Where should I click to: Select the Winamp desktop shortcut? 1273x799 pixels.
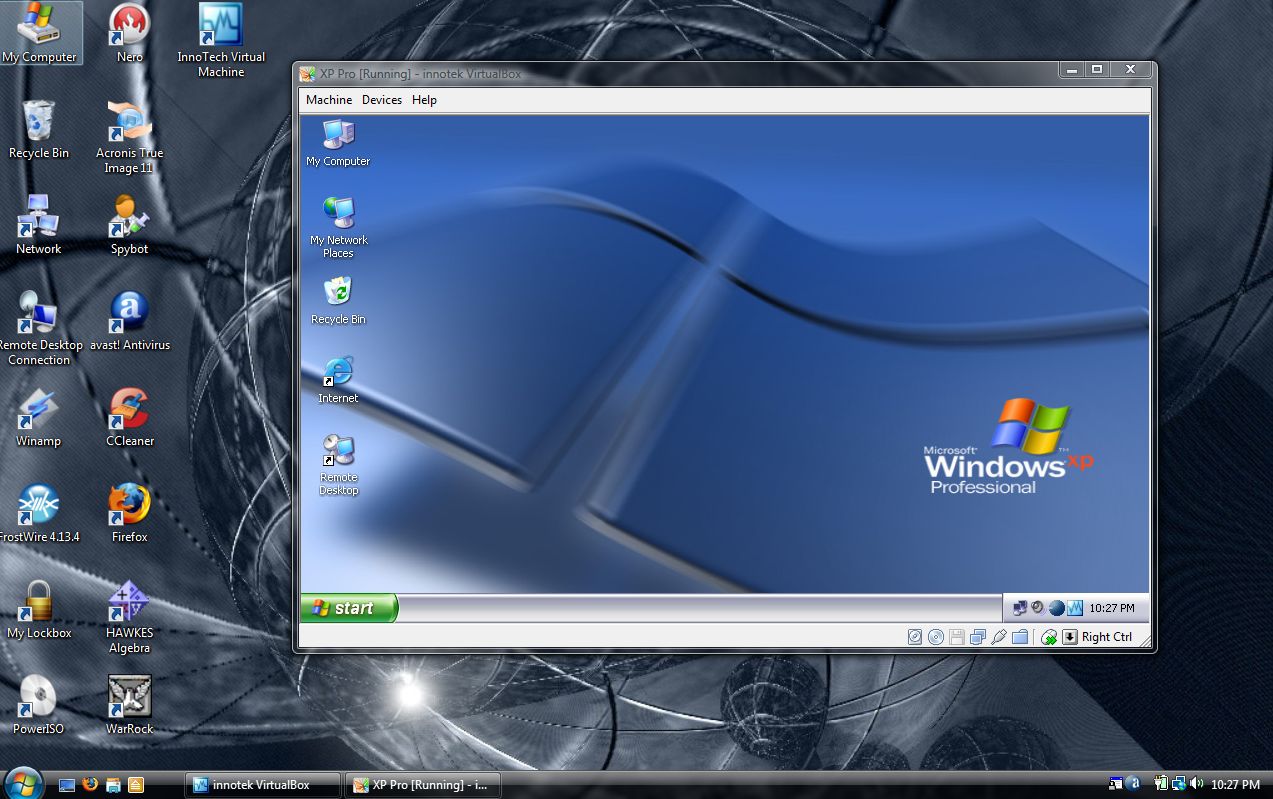pyautogui.click(x=39, y=418)
